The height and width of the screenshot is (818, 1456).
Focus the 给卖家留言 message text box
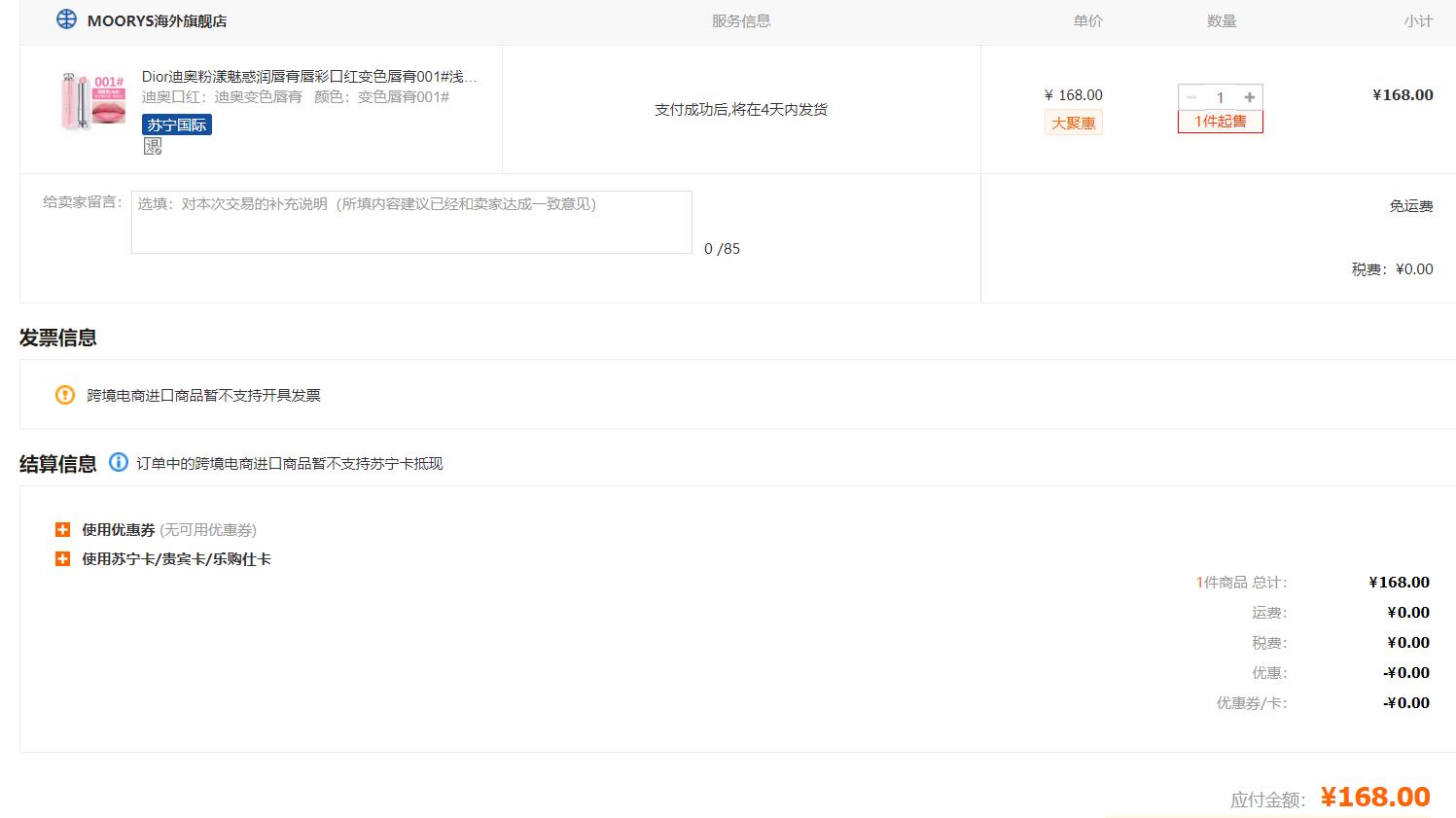(411, 222)
